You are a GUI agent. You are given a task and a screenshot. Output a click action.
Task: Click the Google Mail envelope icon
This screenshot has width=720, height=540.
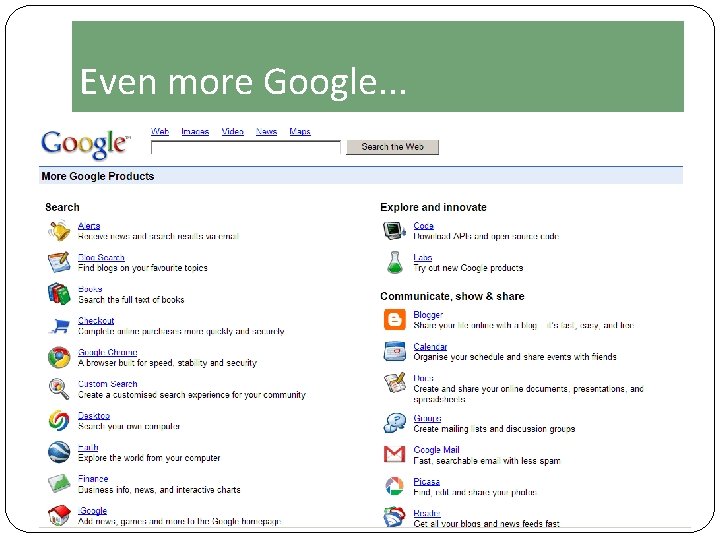[394, 454]
